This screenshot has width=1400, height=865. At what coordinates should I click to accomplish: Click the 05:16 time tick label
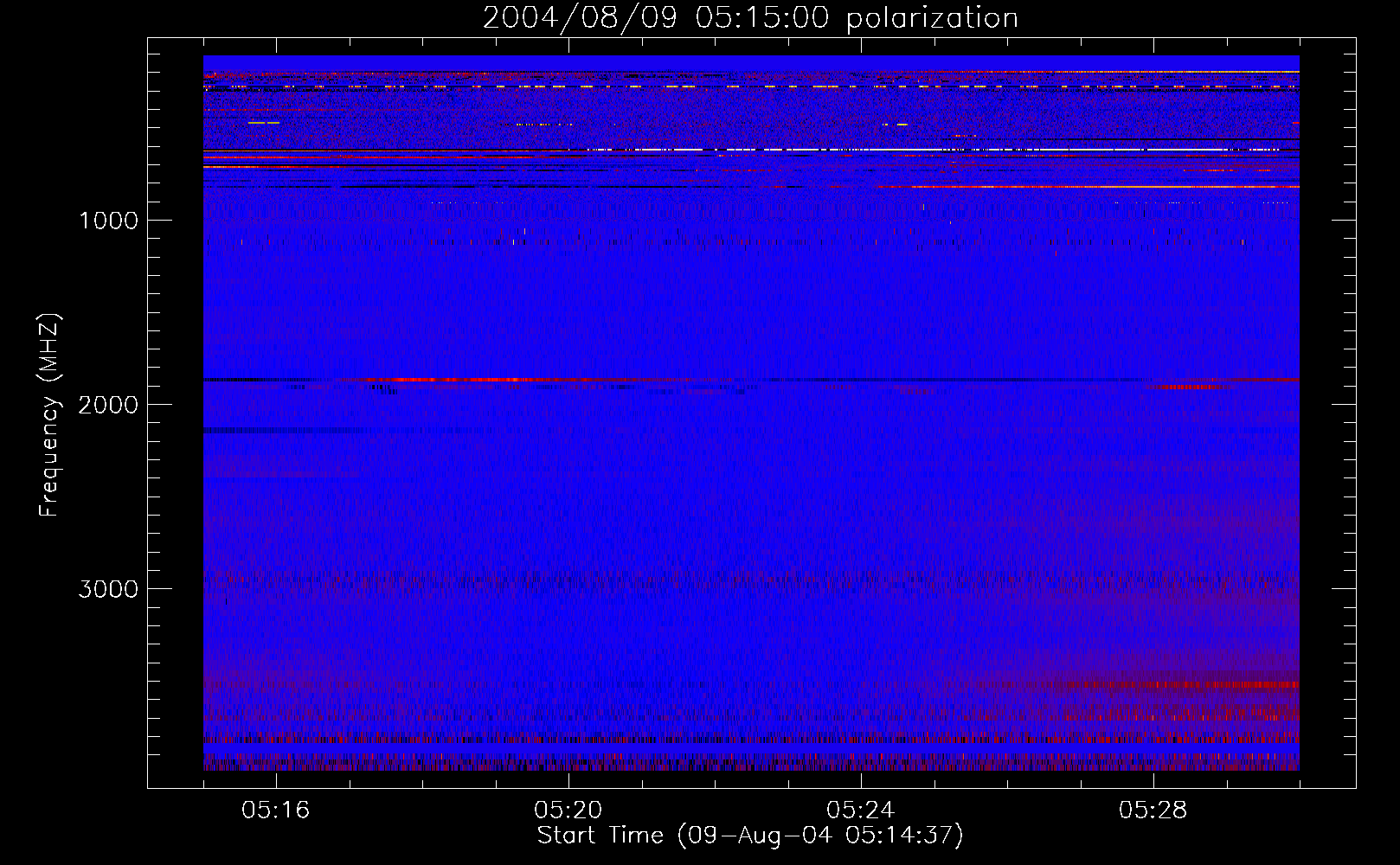(x=276, y=811)
